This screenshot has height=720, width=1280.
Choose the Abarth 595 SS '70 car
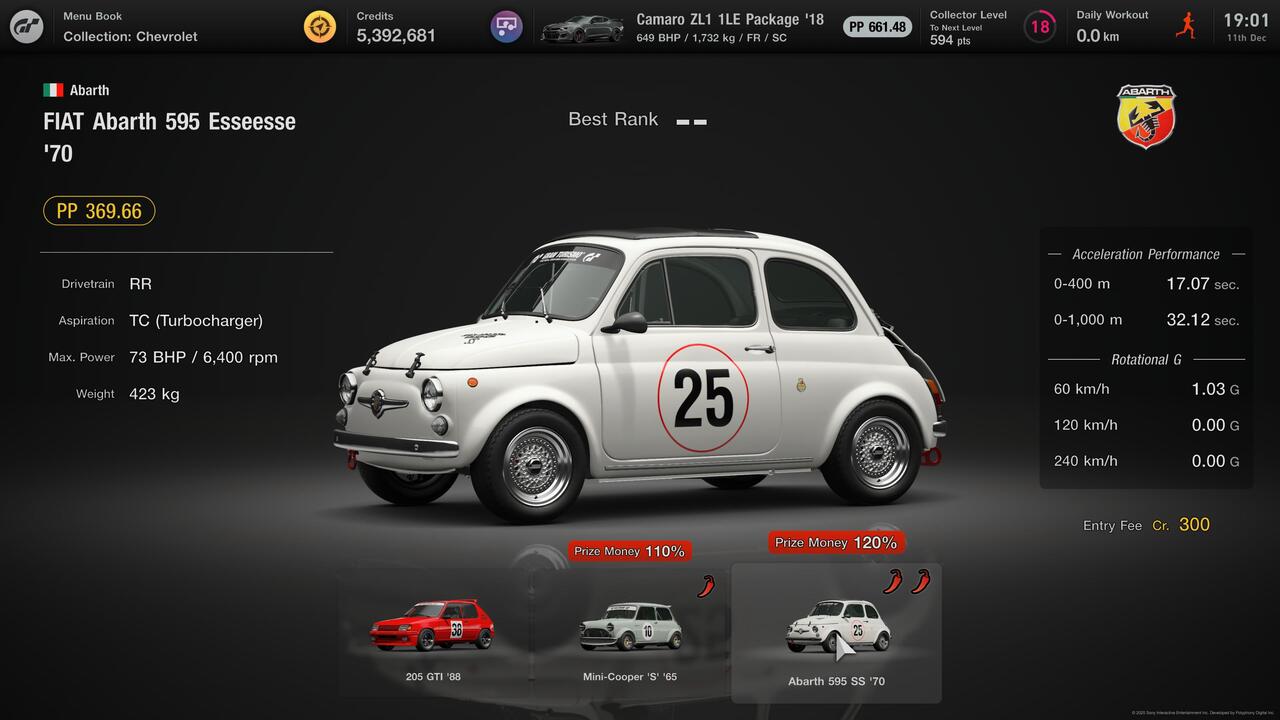[x=836, y=632]
